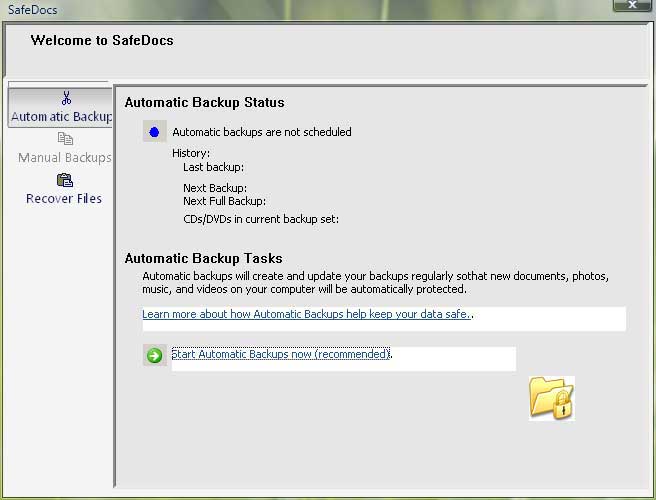Switch to the Recover Files tab
Viewport: 656px width, 500px height.
[64, 198]
